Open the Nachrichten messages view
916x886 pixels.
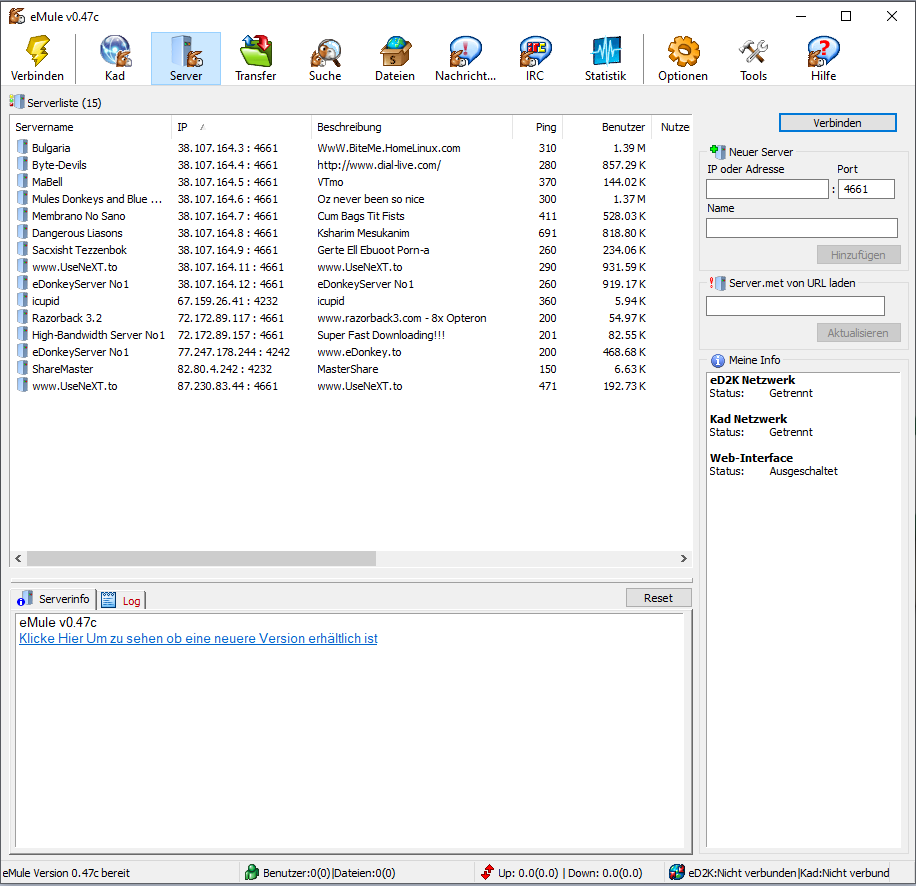465,58
